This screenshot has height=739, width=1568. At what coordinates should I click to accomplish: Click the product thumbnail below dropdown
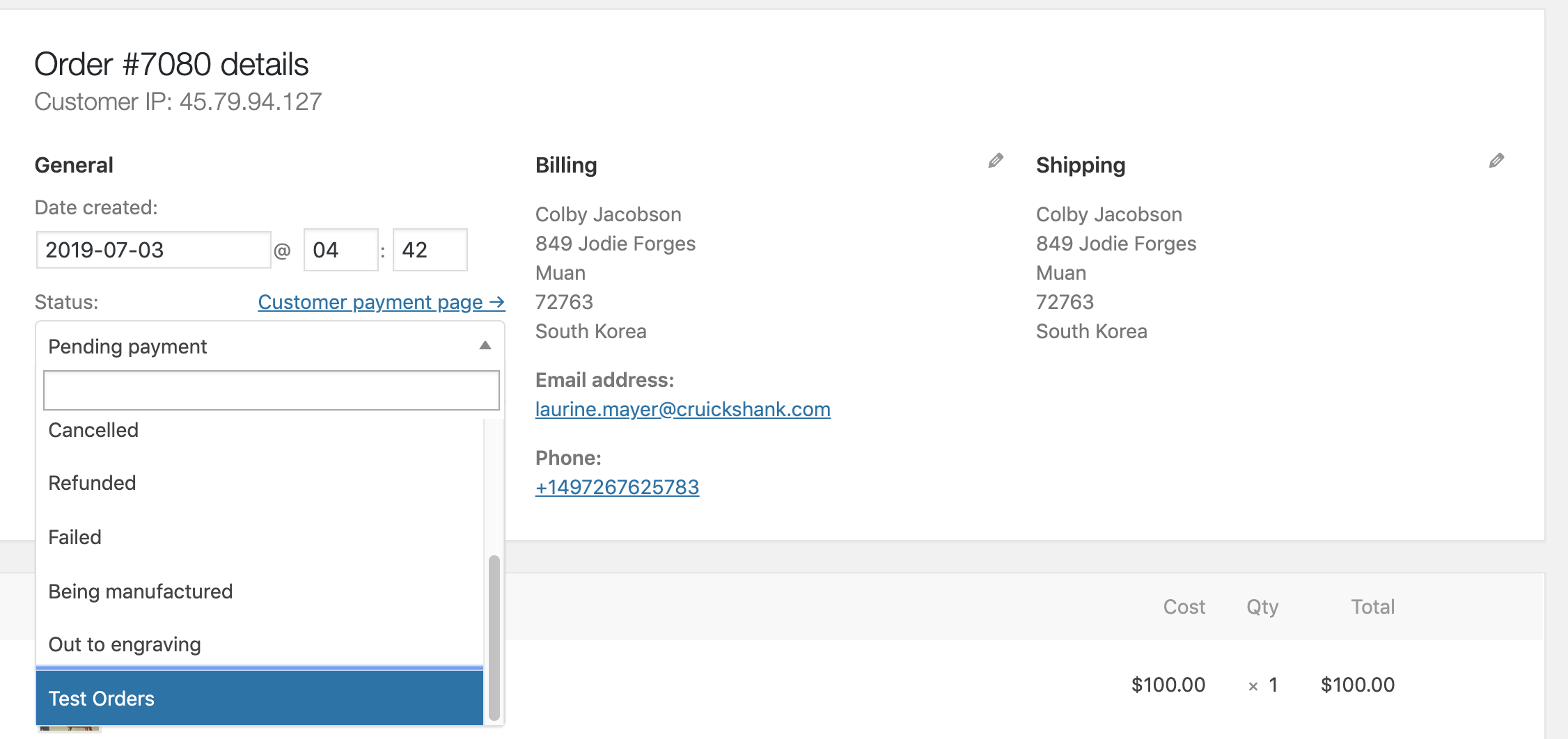[x=70, y=729]
